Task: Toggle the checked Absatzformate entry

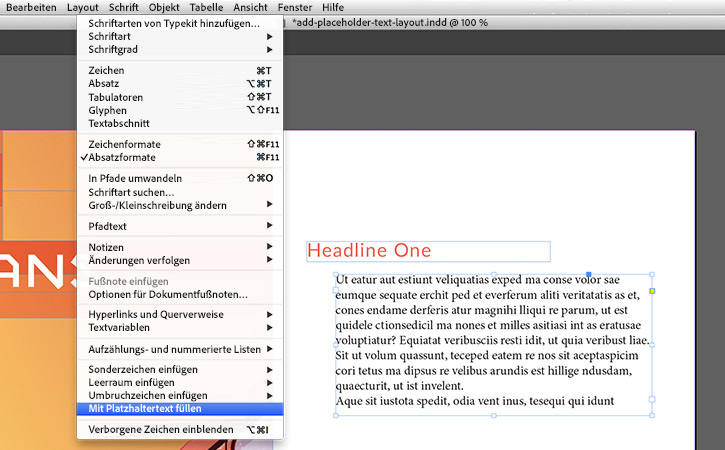Action: coord(180,157)
